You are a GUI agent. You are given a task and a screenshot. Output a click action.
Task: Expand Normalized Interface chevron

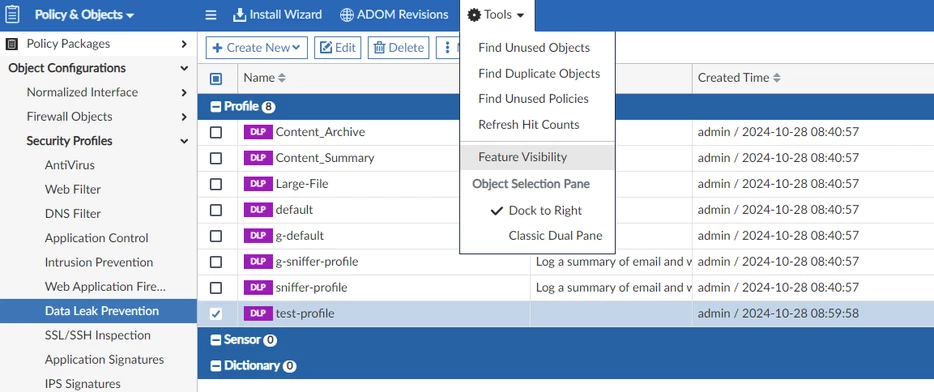pos(184,92)
